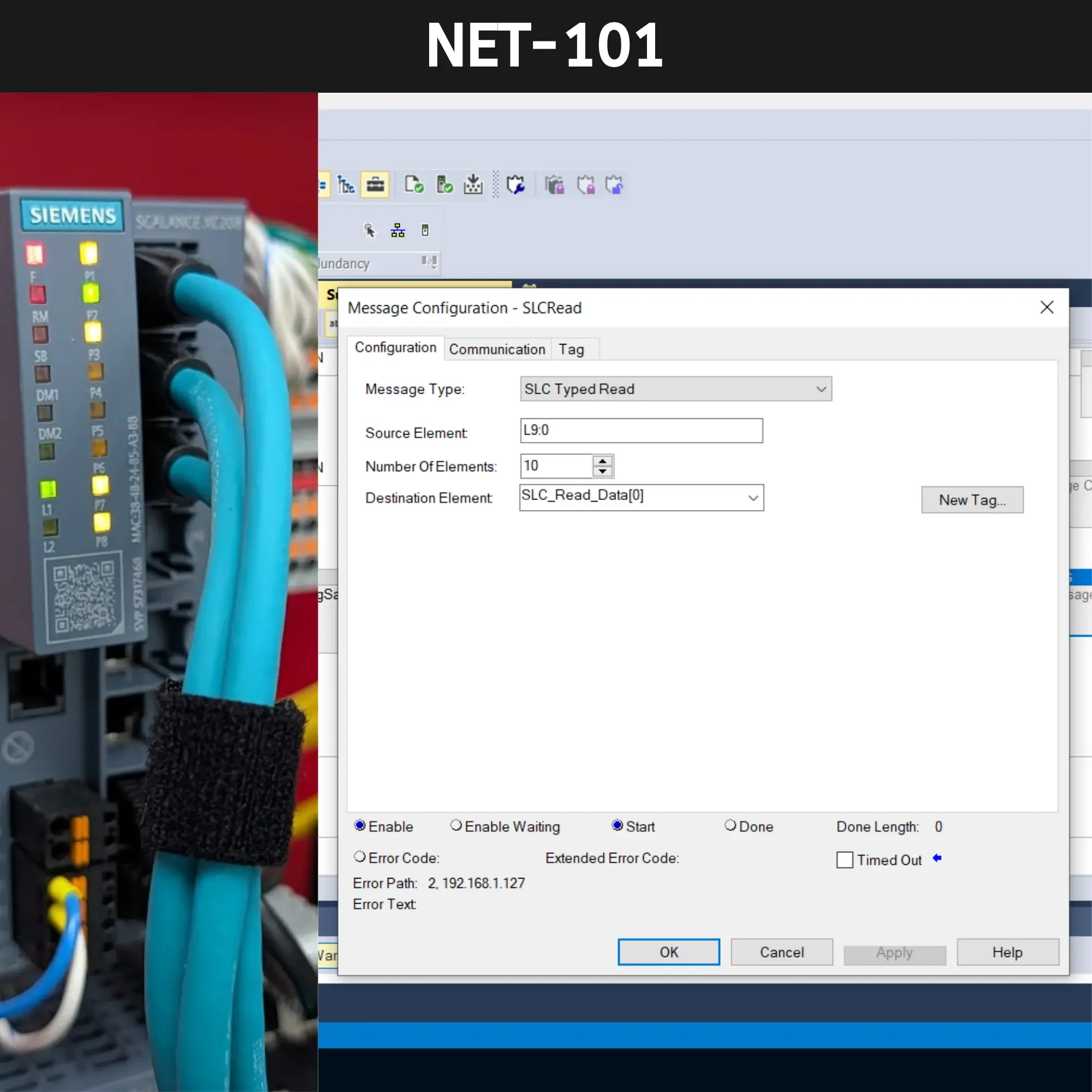Click the OK button
1092x1092 pixels.
click(x=669, y=952)
